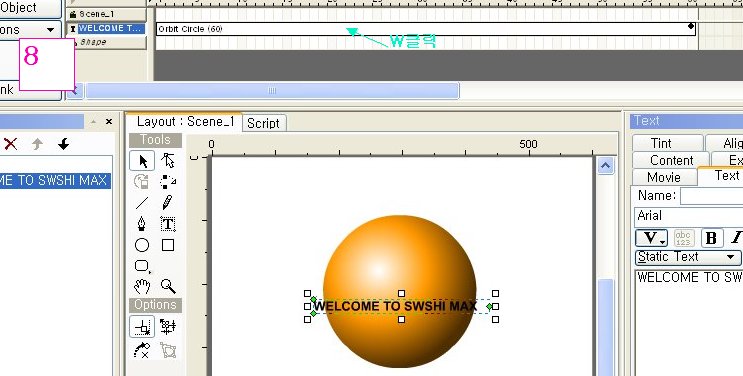
Task: Select the 'ME TO SWSHI MAX' outline item
Action: point(55,181)
